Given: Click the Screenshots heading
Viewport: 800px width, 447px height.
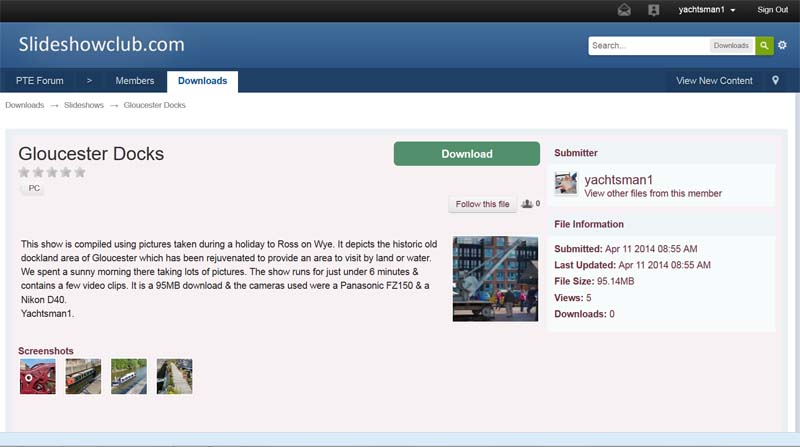Looking at the screenshot, I should pyautogui.click(x=46, y=351).
